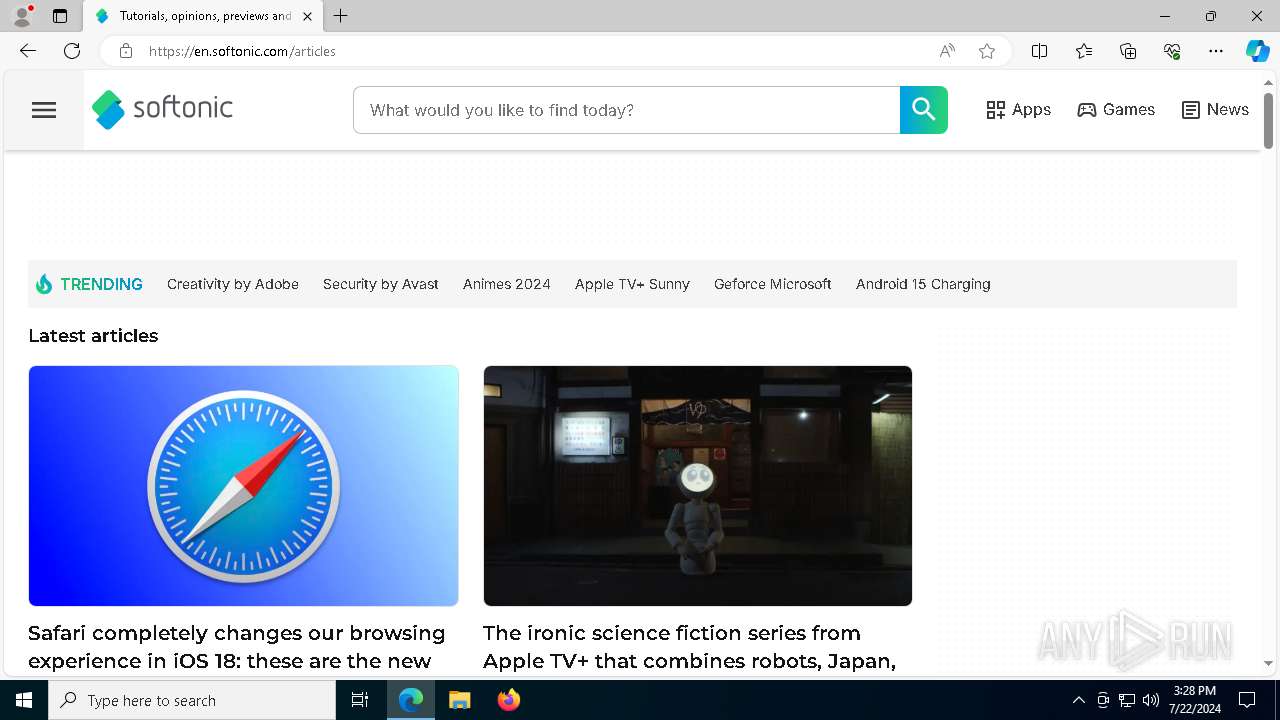The image size is (1280, 720).
Task: Refresh the page
Action: tap(72, 51)
